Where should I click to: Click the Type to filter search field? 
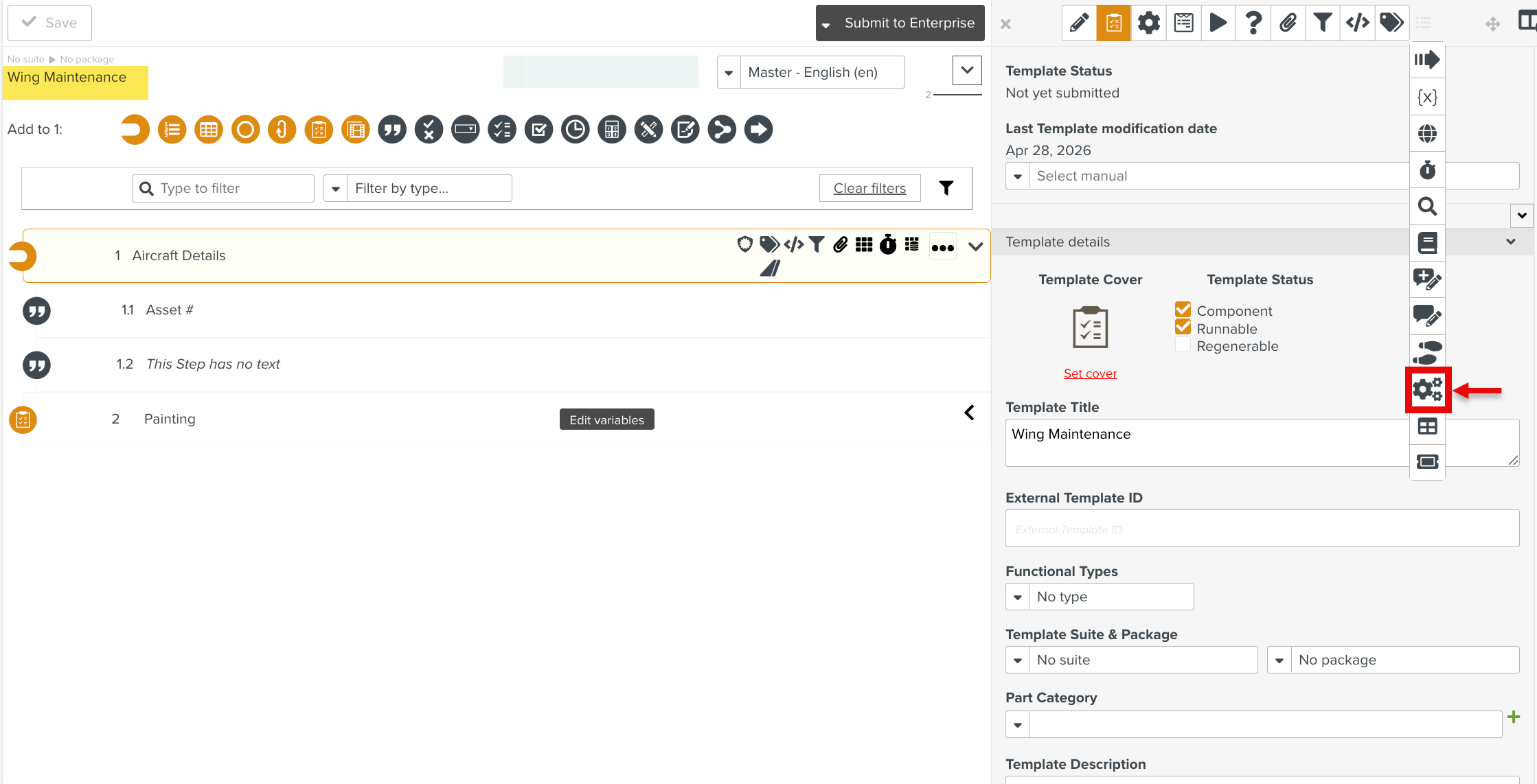tap(223, 188)
